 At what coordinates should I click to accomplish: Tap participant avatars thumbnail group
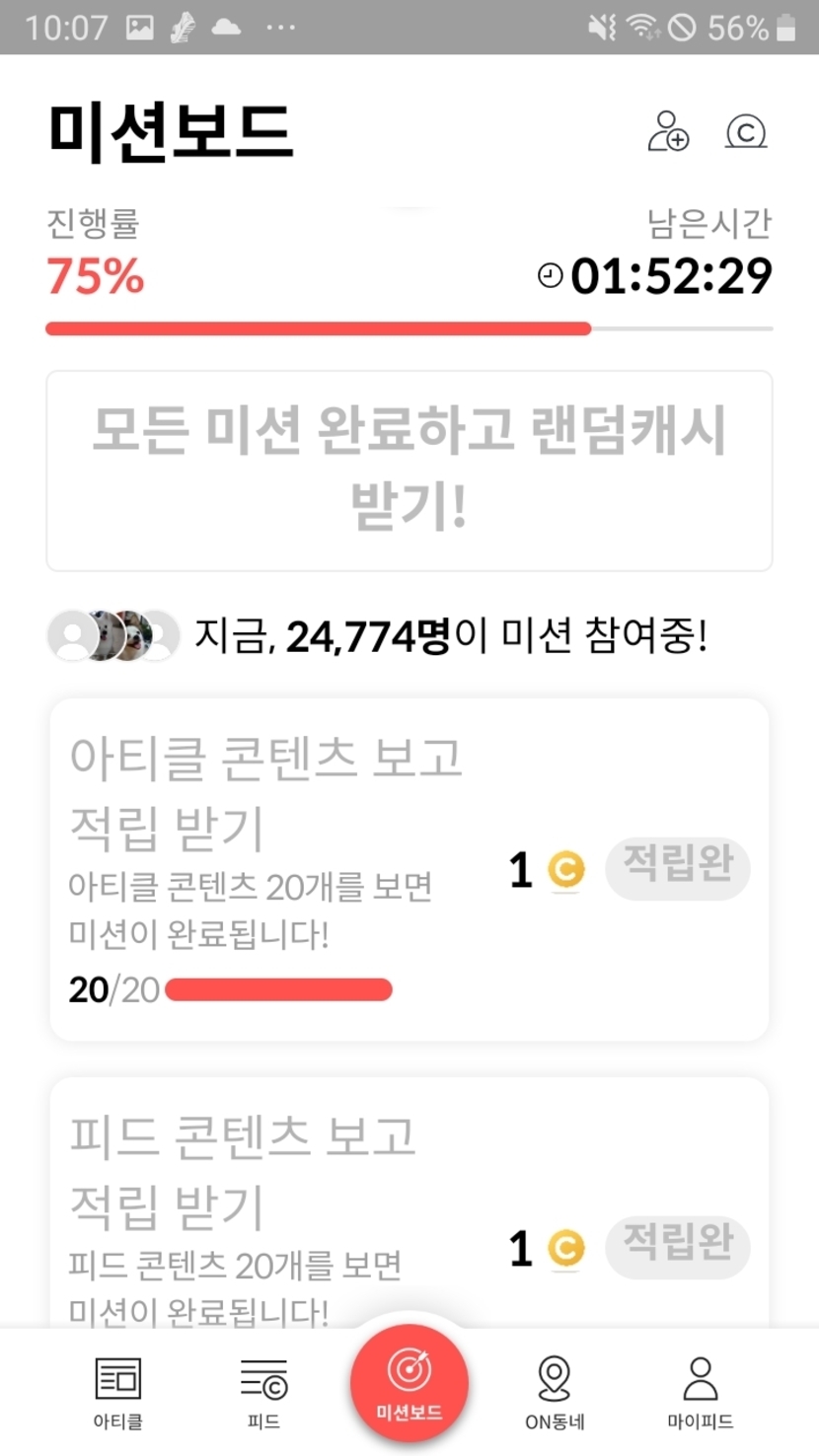click(113, 636)
